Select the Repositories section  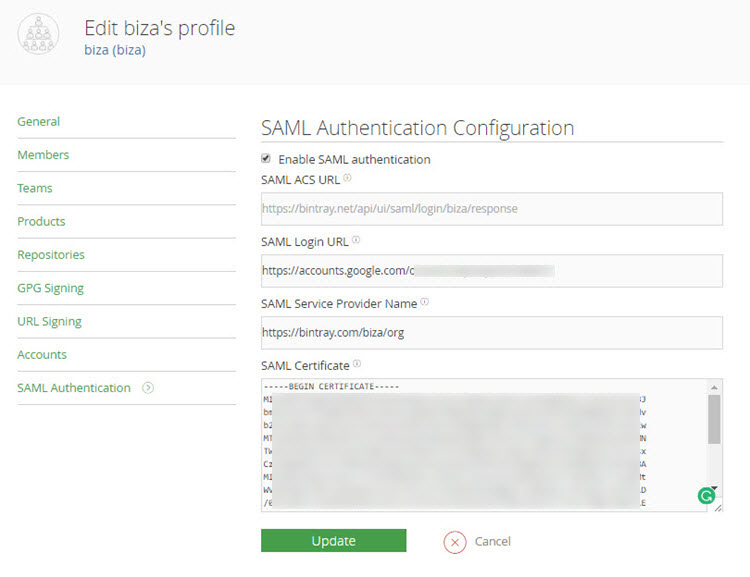tap(51, 255)
